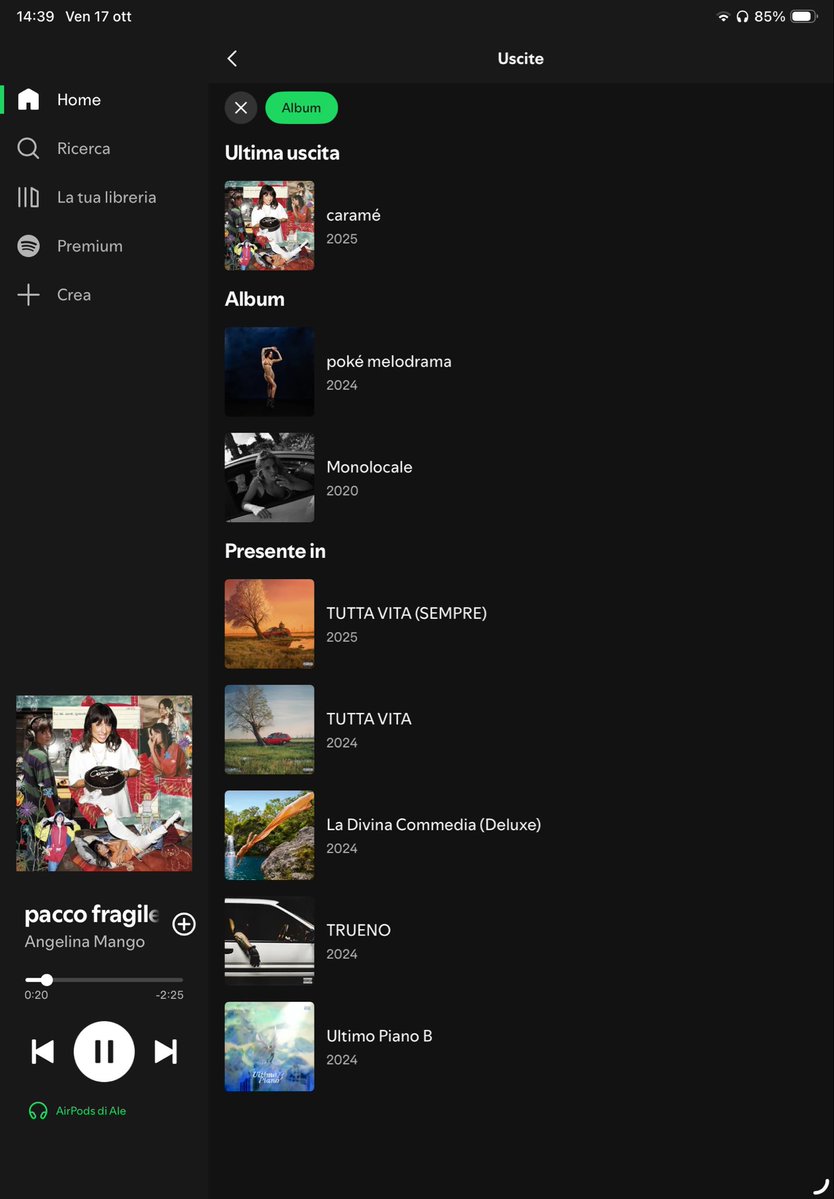Image resolution: width=834 pixels, height=1199 pixels.
Task: Click the Ultima uscita section heading
Action: pyautogui.click(x=282, y=153)
